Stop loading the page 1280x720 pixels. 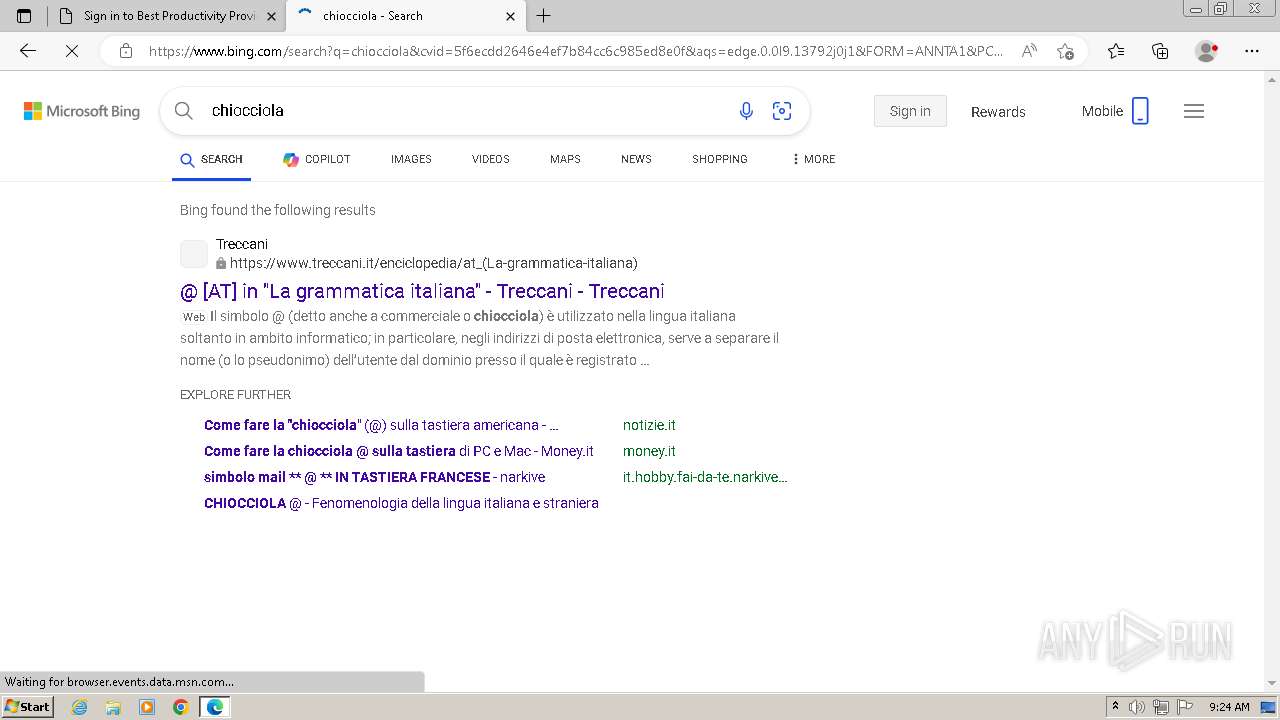[x=72, y=51]
